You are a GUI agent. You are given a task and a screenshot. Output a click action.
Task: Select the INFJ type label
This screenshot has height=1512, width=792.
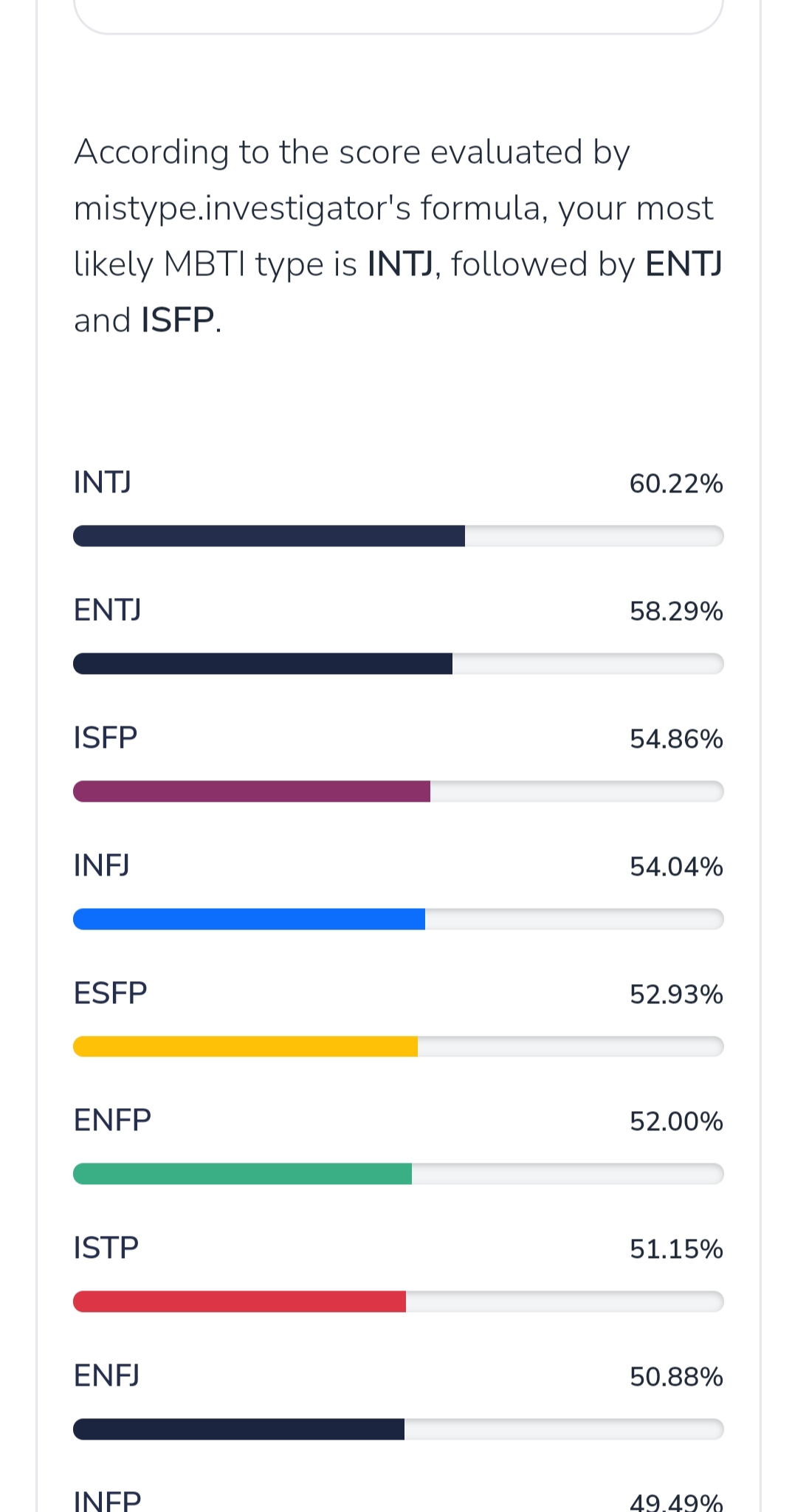click(102, 865)
